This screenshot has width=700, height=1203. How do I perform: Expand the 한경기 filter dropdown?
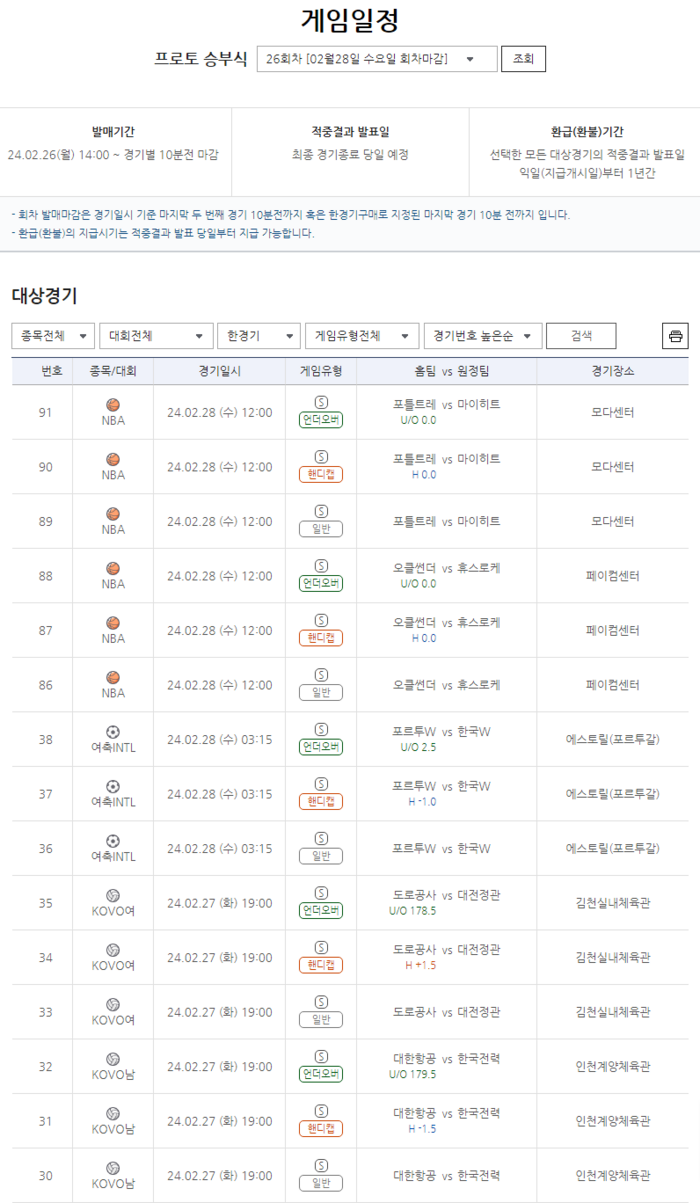pyautogui.click(x=259, y=336)
